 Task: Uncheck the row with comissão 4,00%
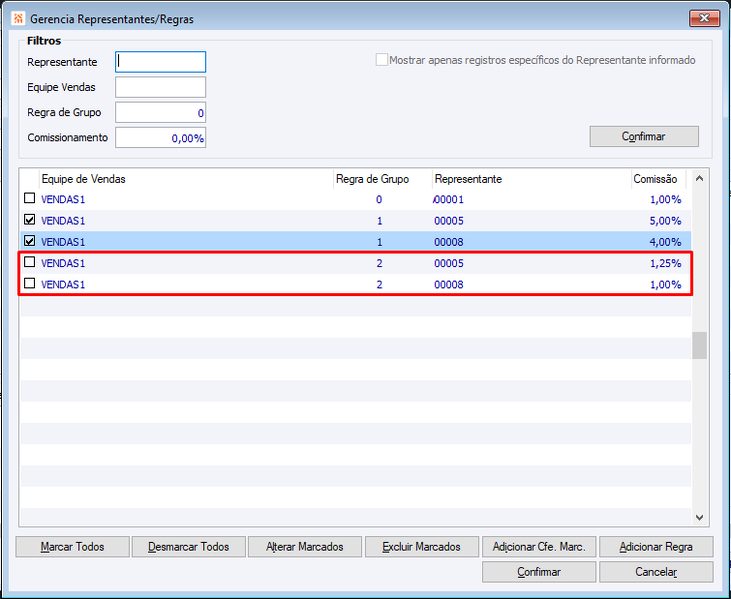pos(29,241)
